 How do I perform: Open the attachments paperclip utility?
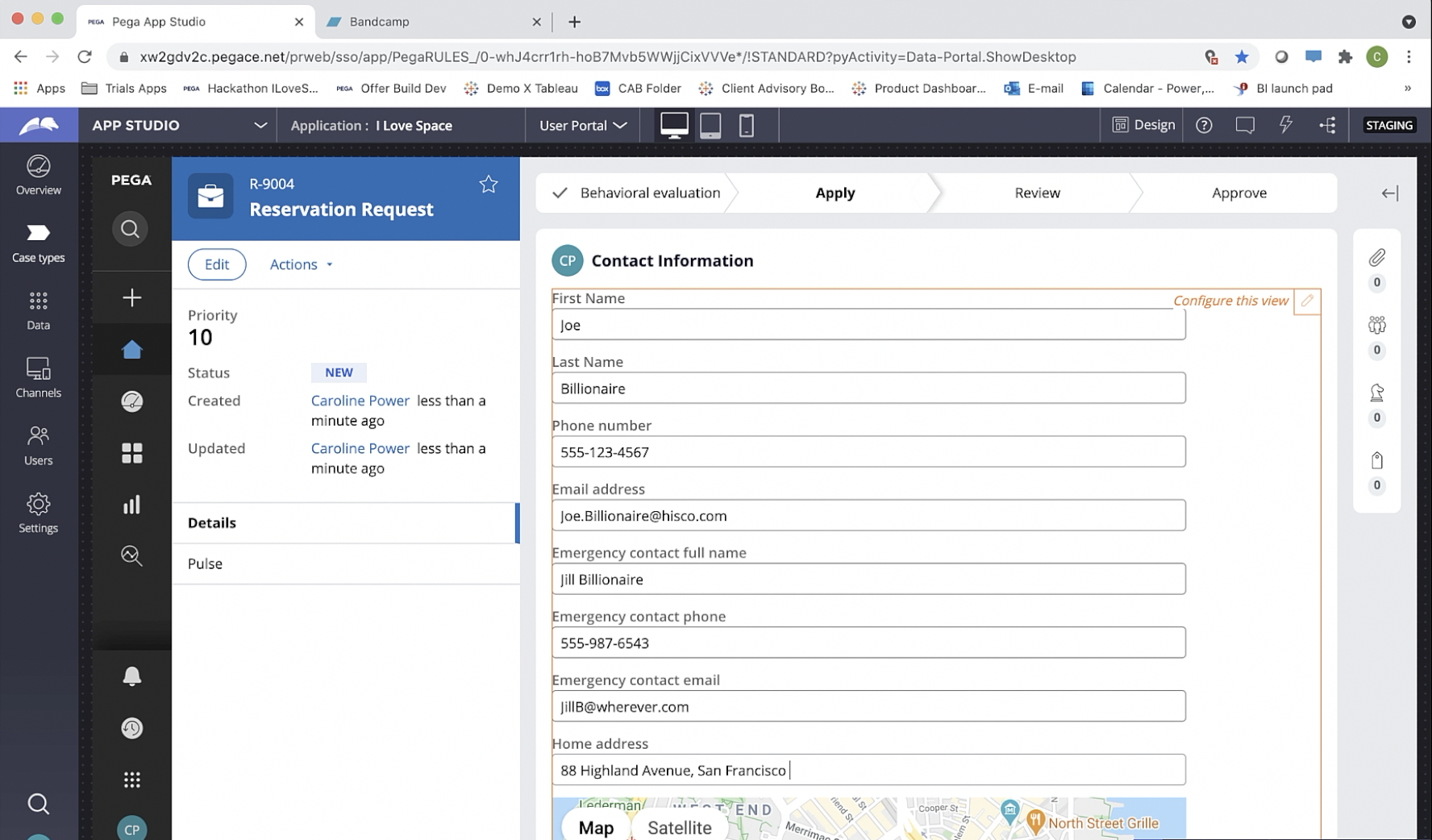point(1377,258)
